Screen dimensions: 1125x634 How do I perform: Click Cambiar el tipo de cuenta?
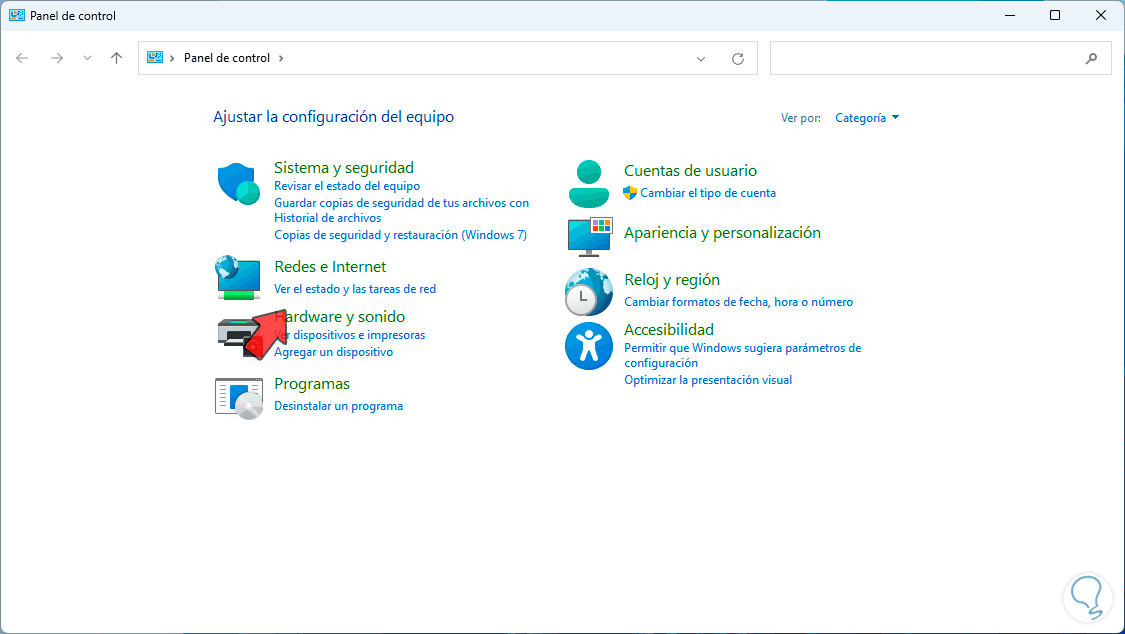click(x=707, y=193)
